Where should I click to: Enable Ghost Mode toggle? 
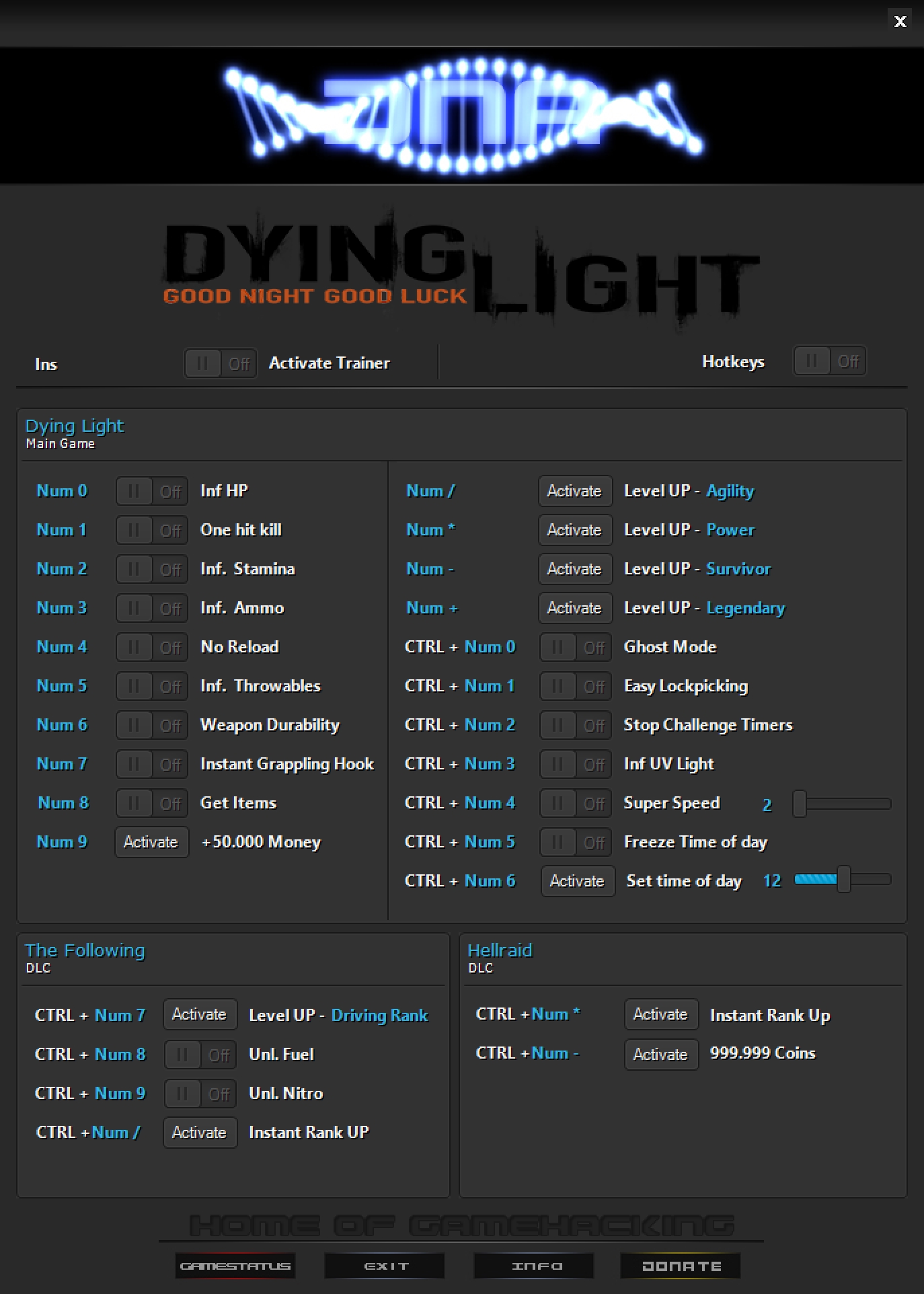576,648
